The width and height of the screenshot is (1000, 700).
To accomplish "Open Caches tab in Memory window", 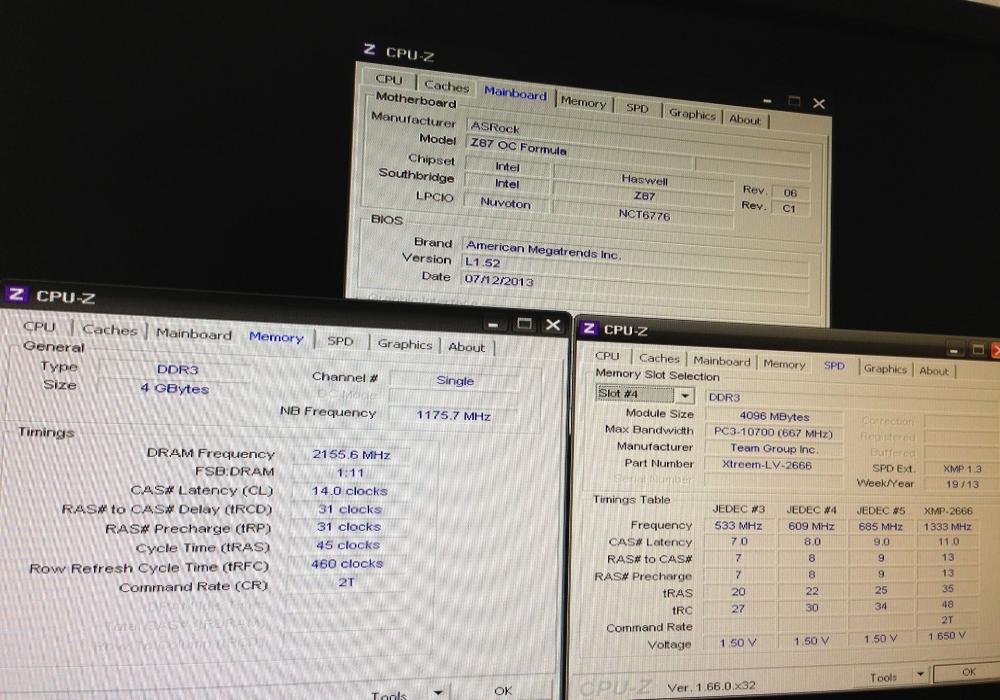I will click(110, 330).
